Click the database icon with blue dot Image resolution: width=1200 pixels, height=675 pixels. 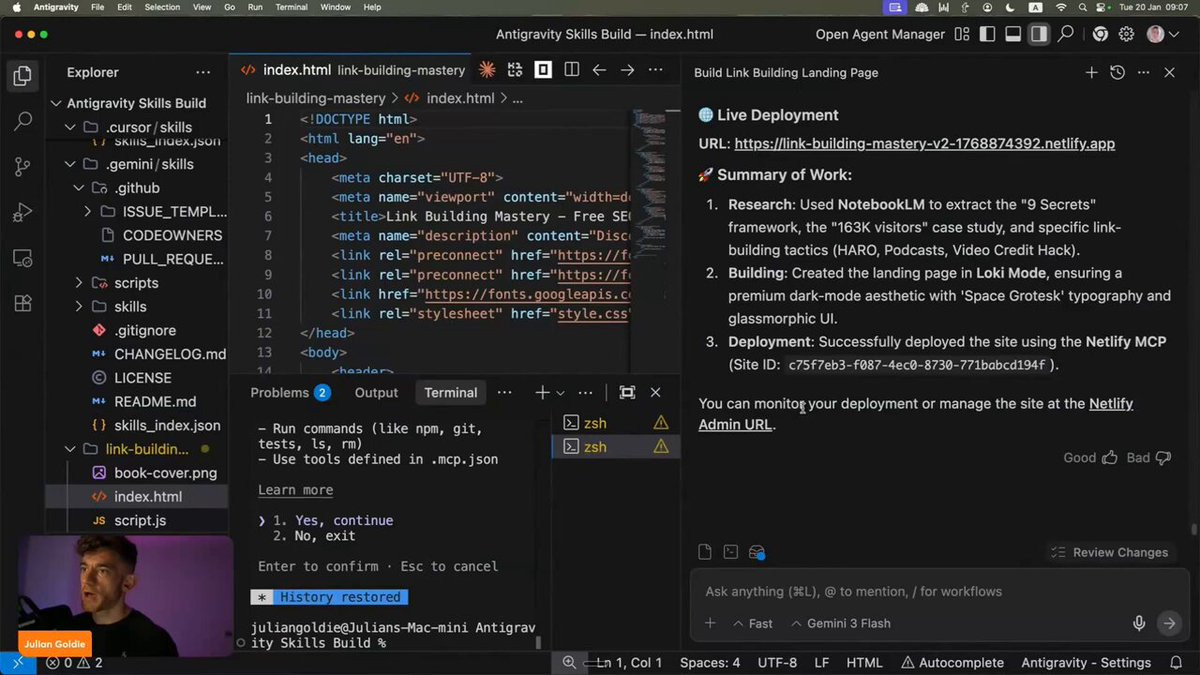coord(757,552)
